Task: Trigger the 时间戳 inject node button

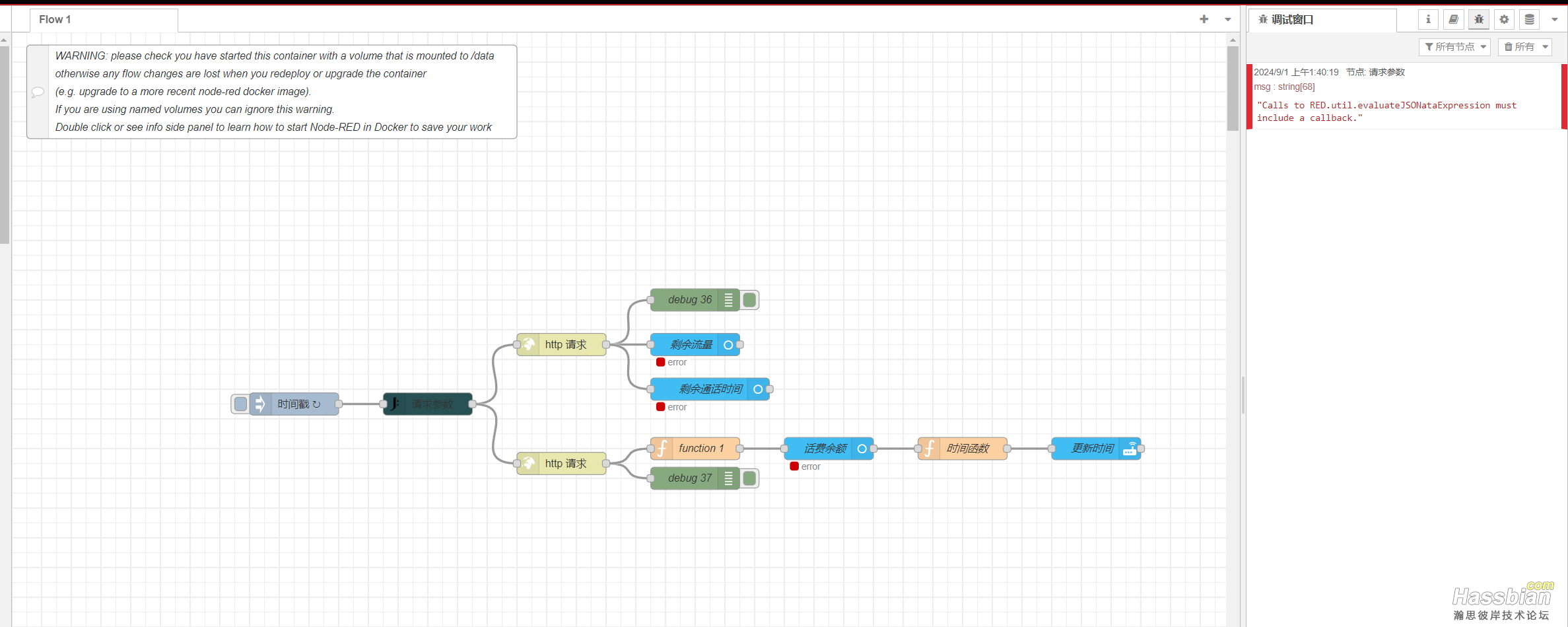Action: click(x=241, y=404)
